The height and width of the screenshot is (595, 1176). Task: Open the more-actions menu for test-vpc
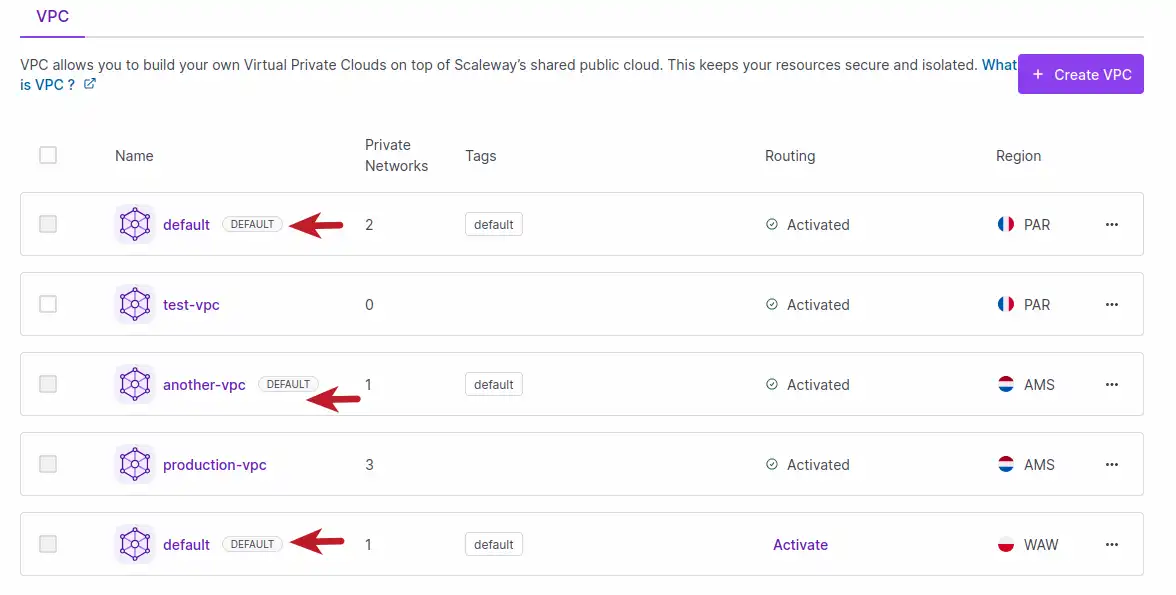tap(1112, 305)
